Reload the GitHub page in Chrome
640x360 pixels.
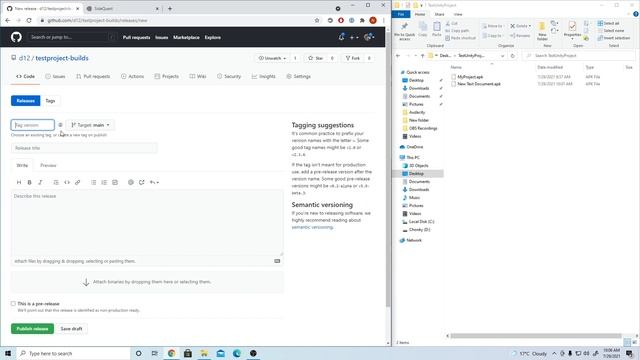click(x=29, y=20)
